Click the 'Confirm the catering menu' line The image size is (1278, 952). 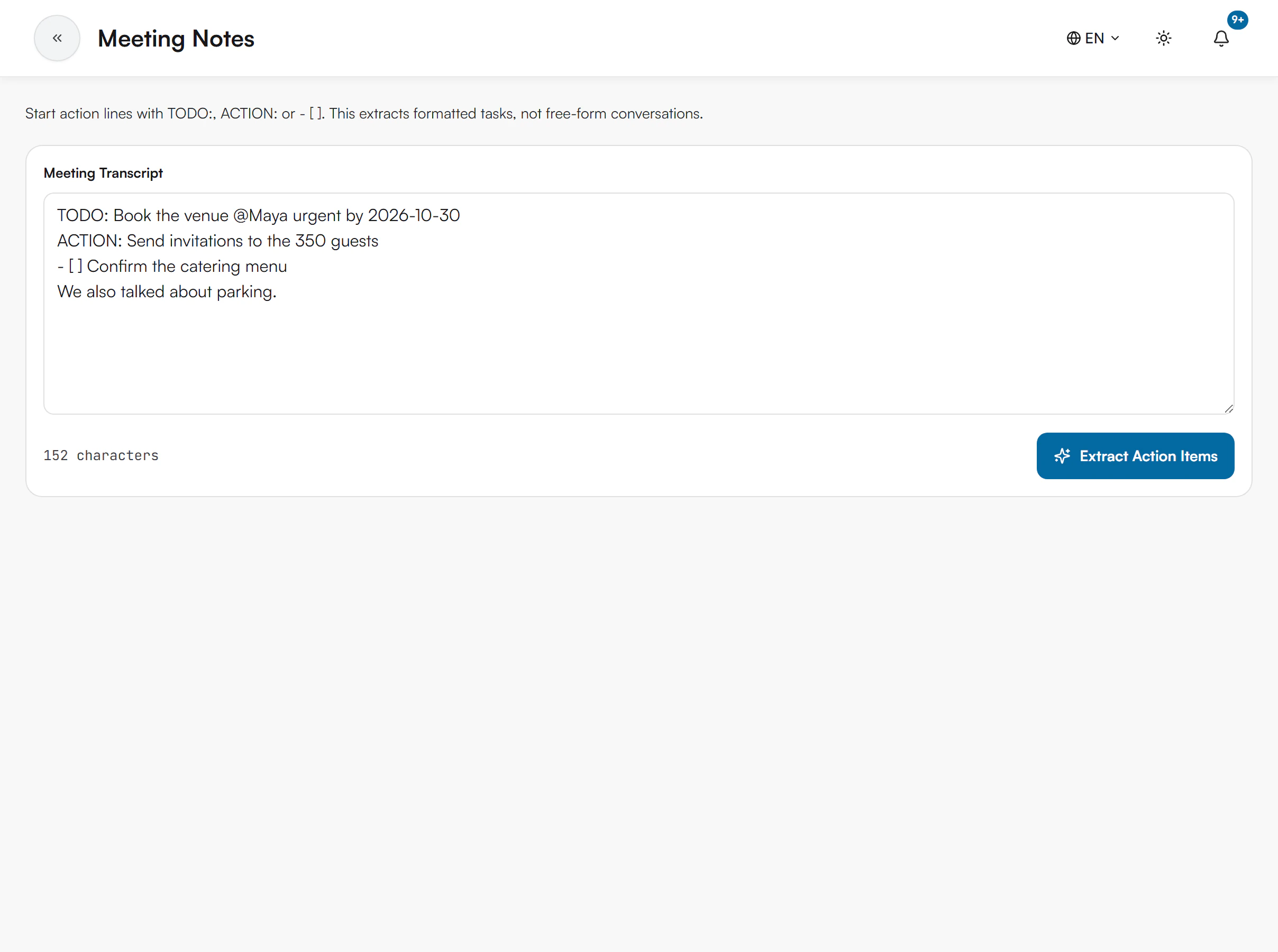[172, 266]
